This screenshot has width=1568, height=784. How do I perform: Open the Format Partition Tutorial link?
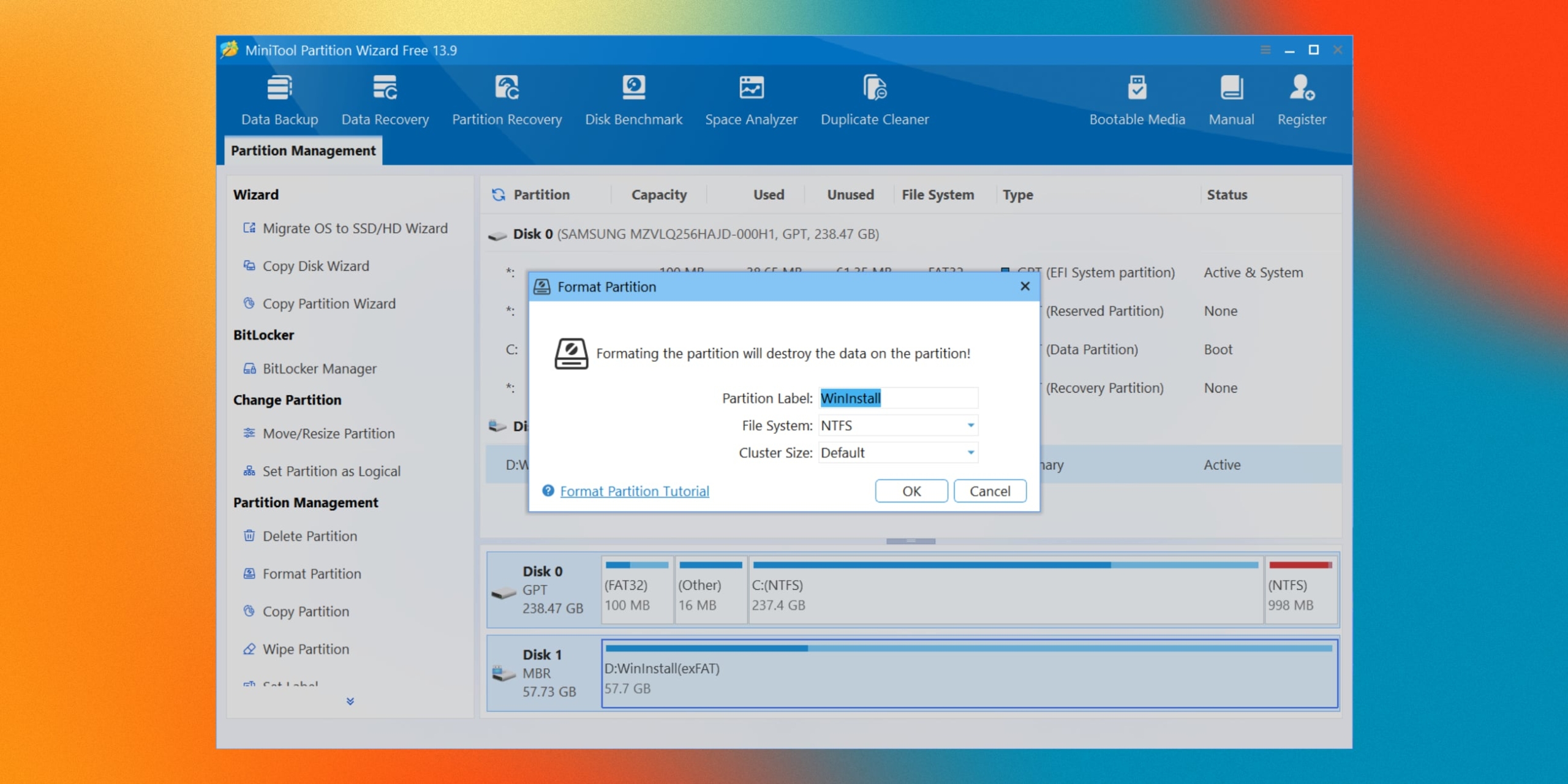(635, 491)
